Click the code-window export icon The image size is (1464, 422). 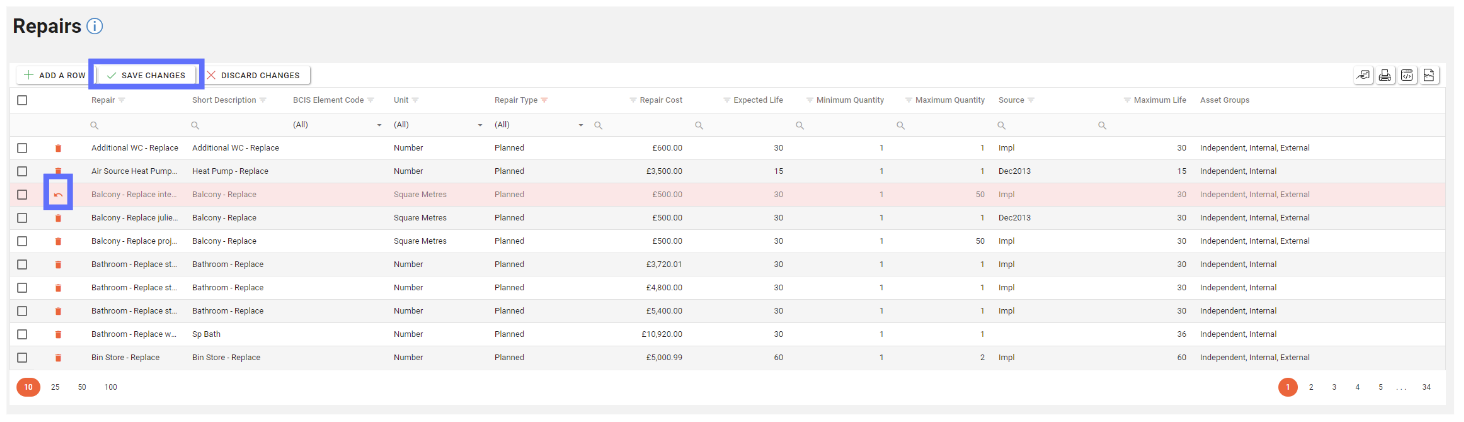pyautogui.click(x=1407, y=75)
